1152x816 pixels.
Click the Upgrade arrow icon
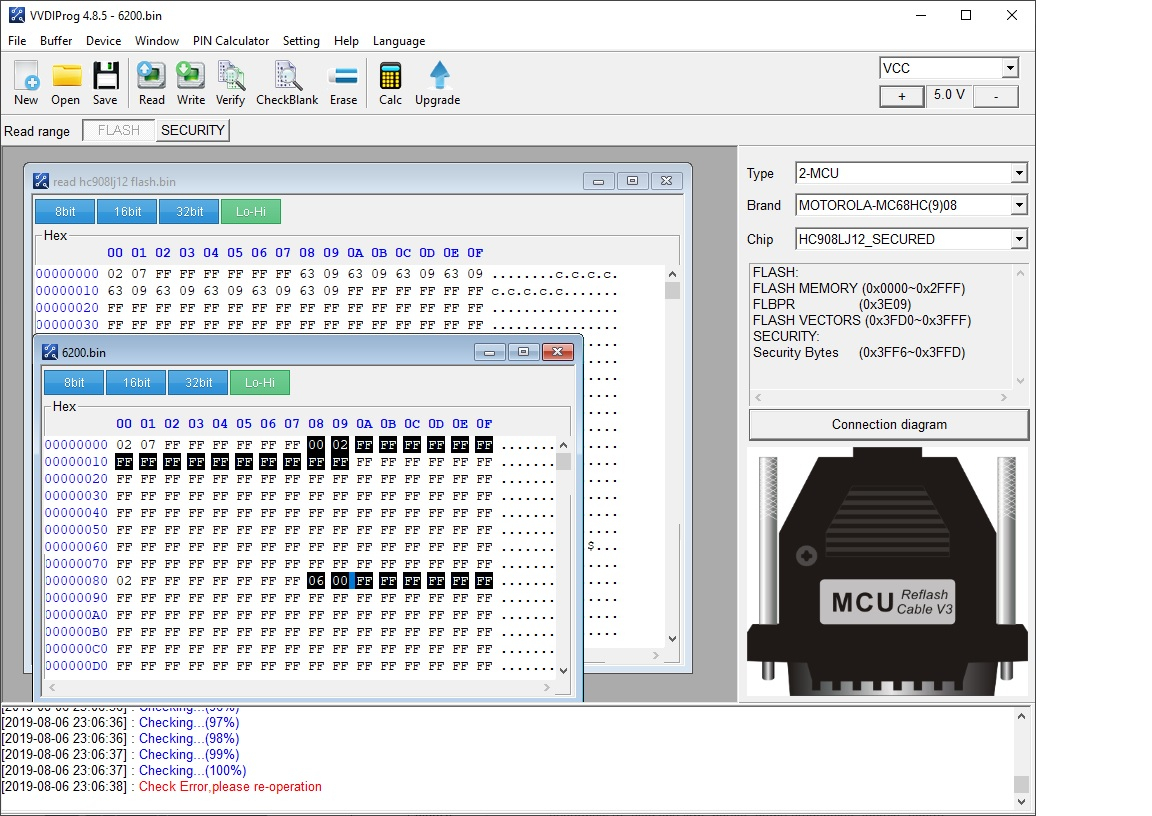coord(438,77)
